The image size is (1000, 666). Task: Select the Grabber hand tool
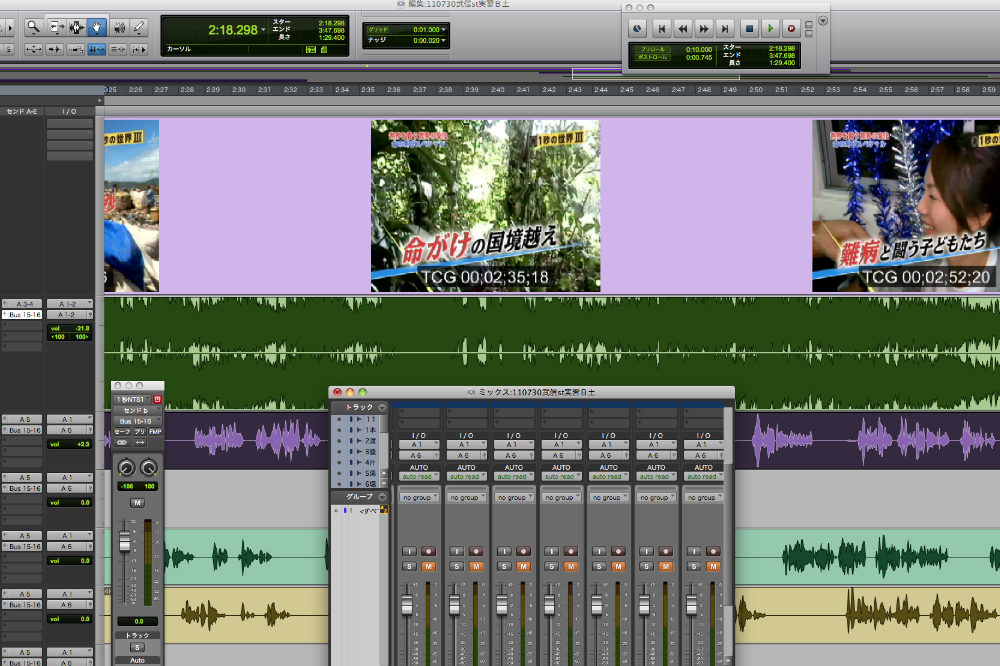[x=96, y=27]
